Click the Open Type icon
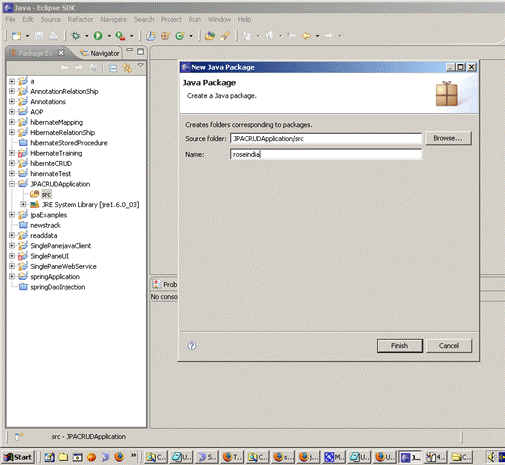This screenshot has width=505, height=465. point(210,36)
